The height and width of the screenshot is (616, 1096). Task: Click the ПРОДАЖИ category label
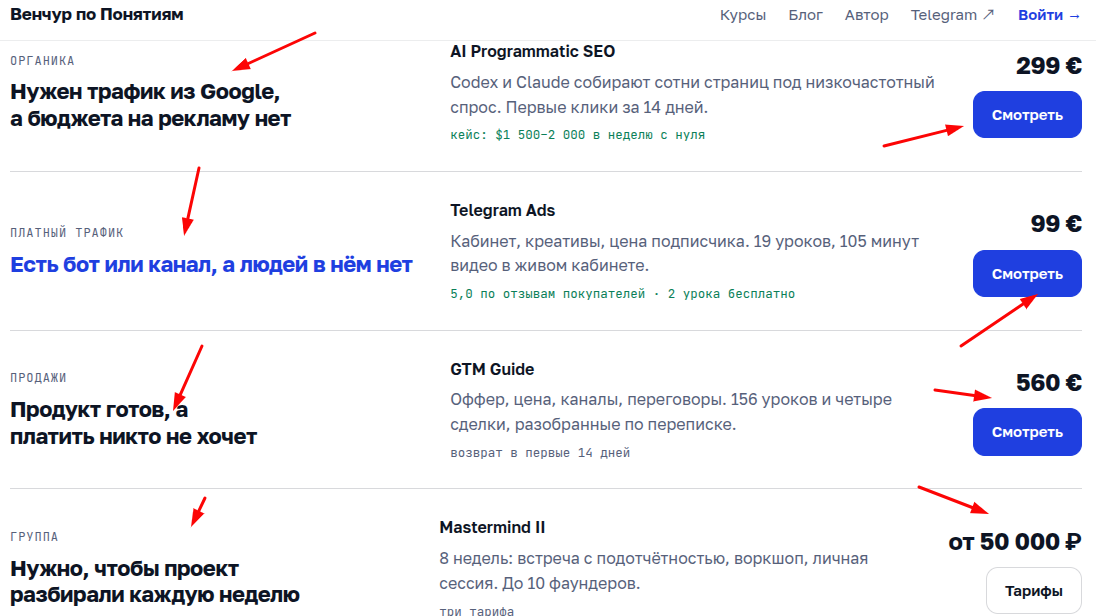click(38, 378)
